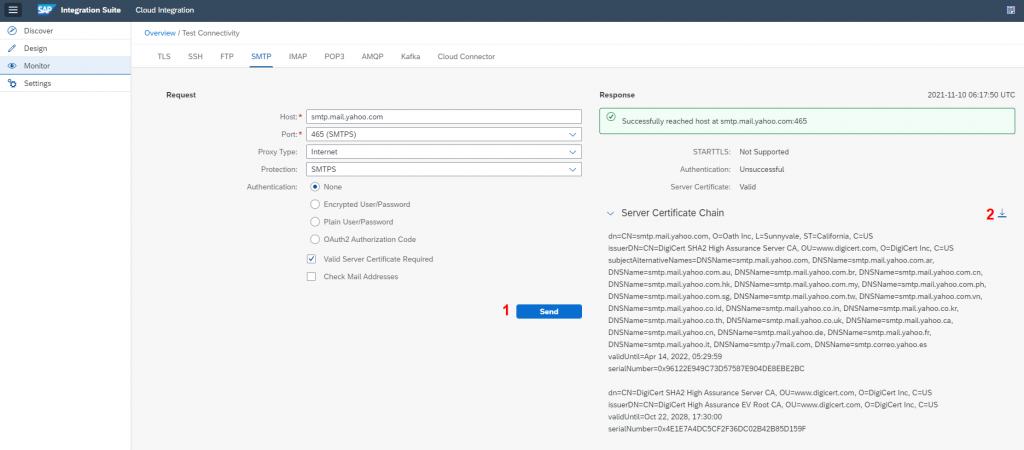Click the Host input field

coord(444,116)
